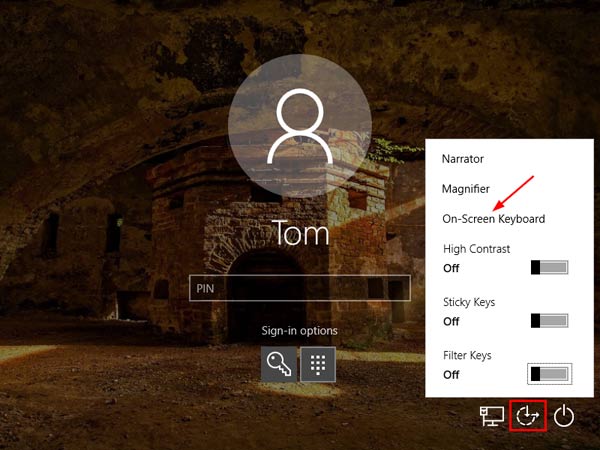
Task: Click the Sign-in options text
Action: click(x=300, y=331)
